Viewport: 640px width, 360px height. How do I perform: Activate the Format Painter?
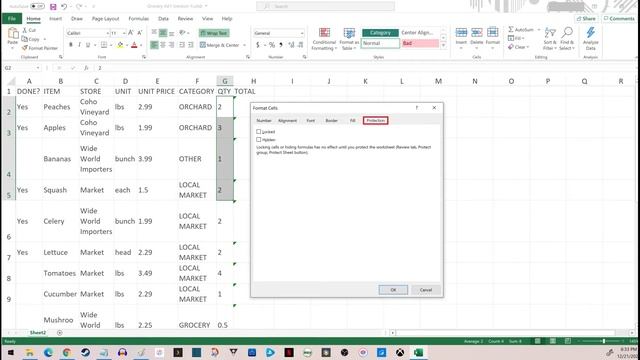coord(40,48)
